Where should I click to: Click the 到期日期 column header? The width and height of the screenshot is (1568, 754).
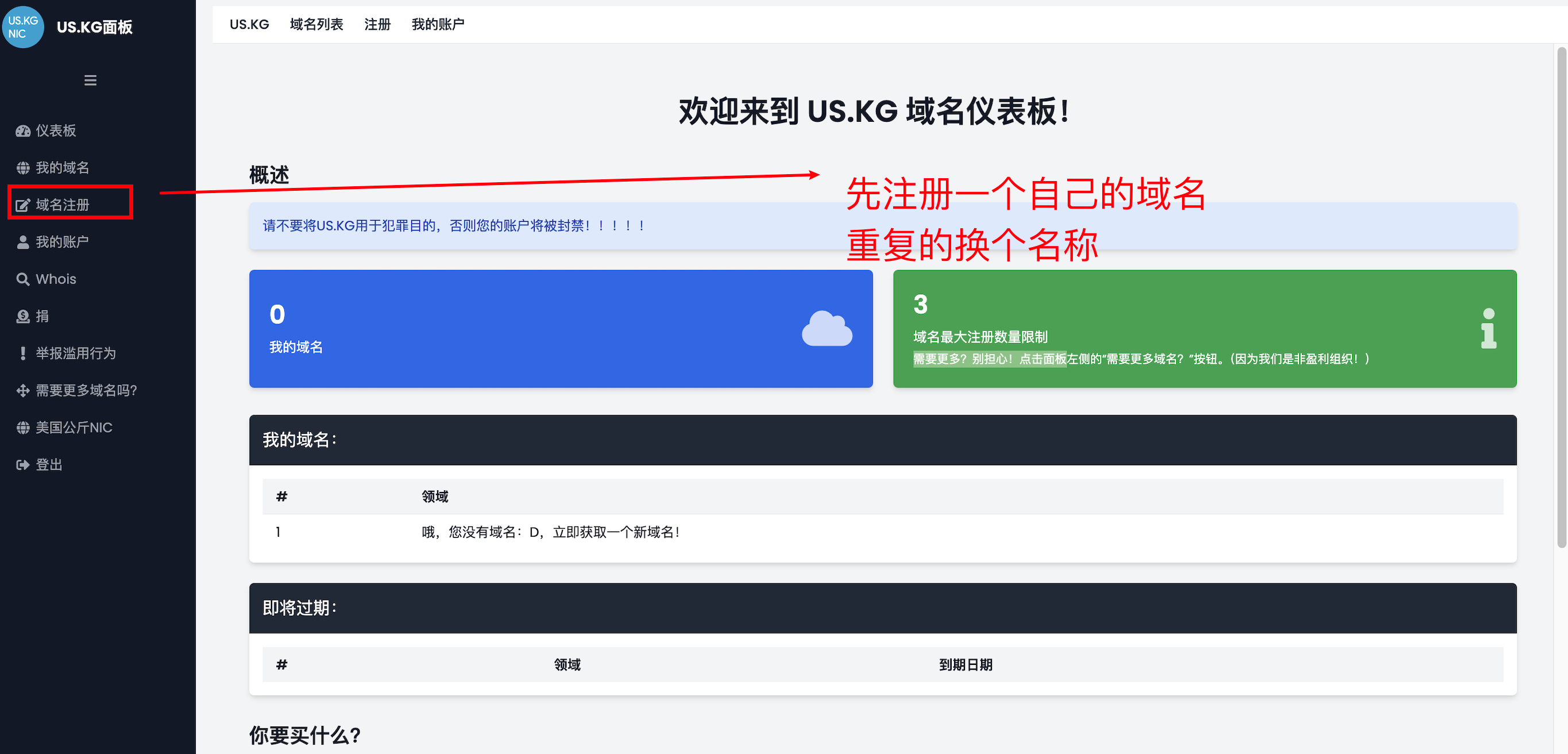965,665
